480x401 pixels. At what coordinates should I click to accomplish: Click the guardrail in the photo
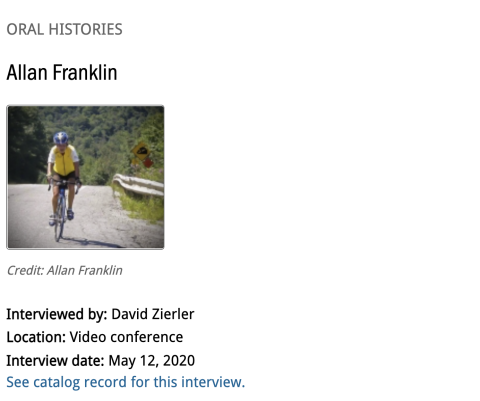tap(138, 185)
